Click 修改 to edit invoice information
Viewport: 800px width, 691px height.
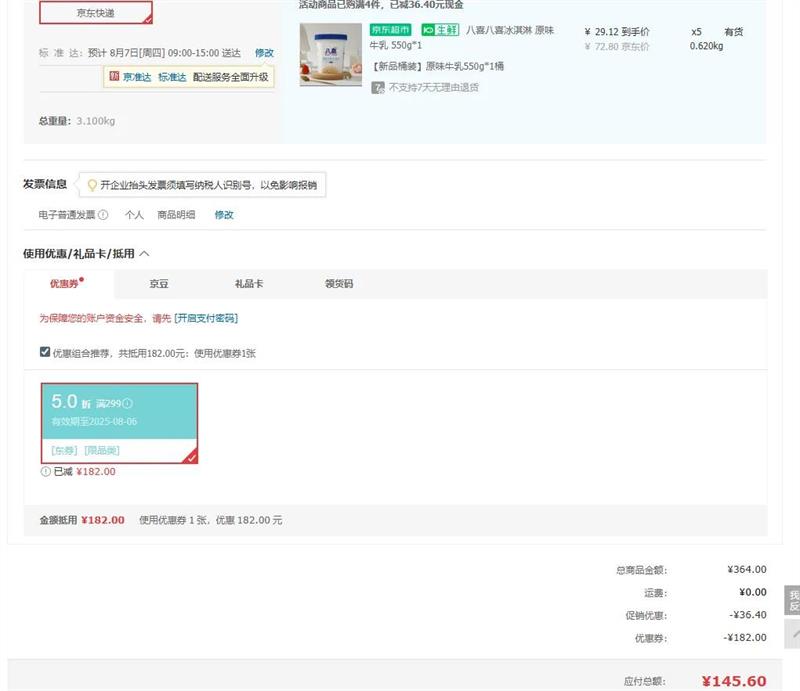click(x=224, y=215)
